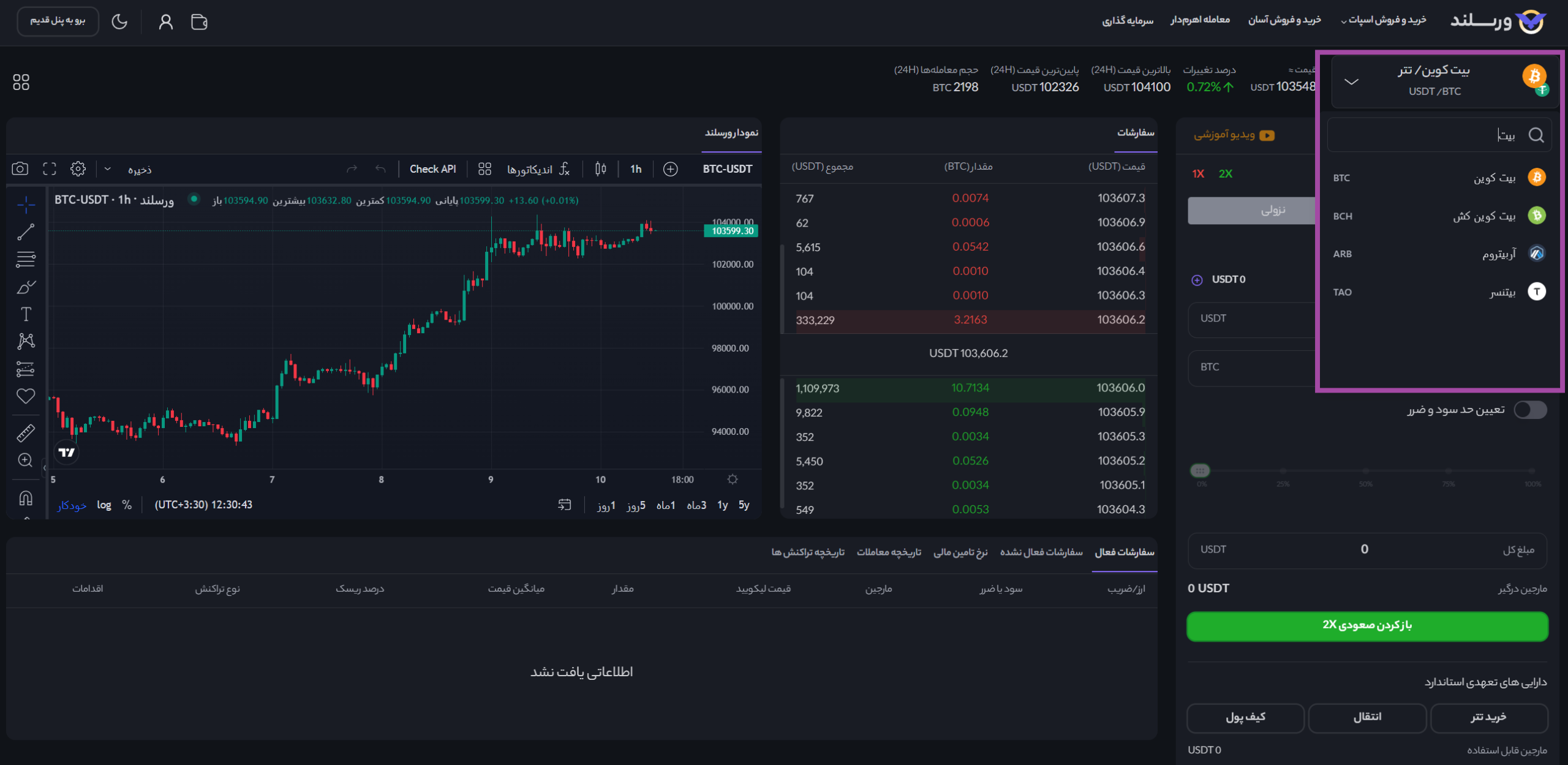Adjust the order percentage slider handle

(x=1200, y=470)
